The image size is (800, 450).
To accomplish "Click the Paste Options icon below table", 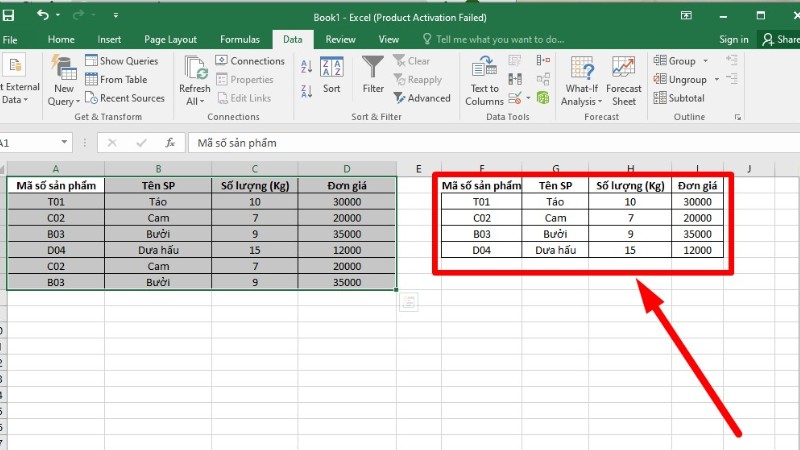I will pos(408,302).
